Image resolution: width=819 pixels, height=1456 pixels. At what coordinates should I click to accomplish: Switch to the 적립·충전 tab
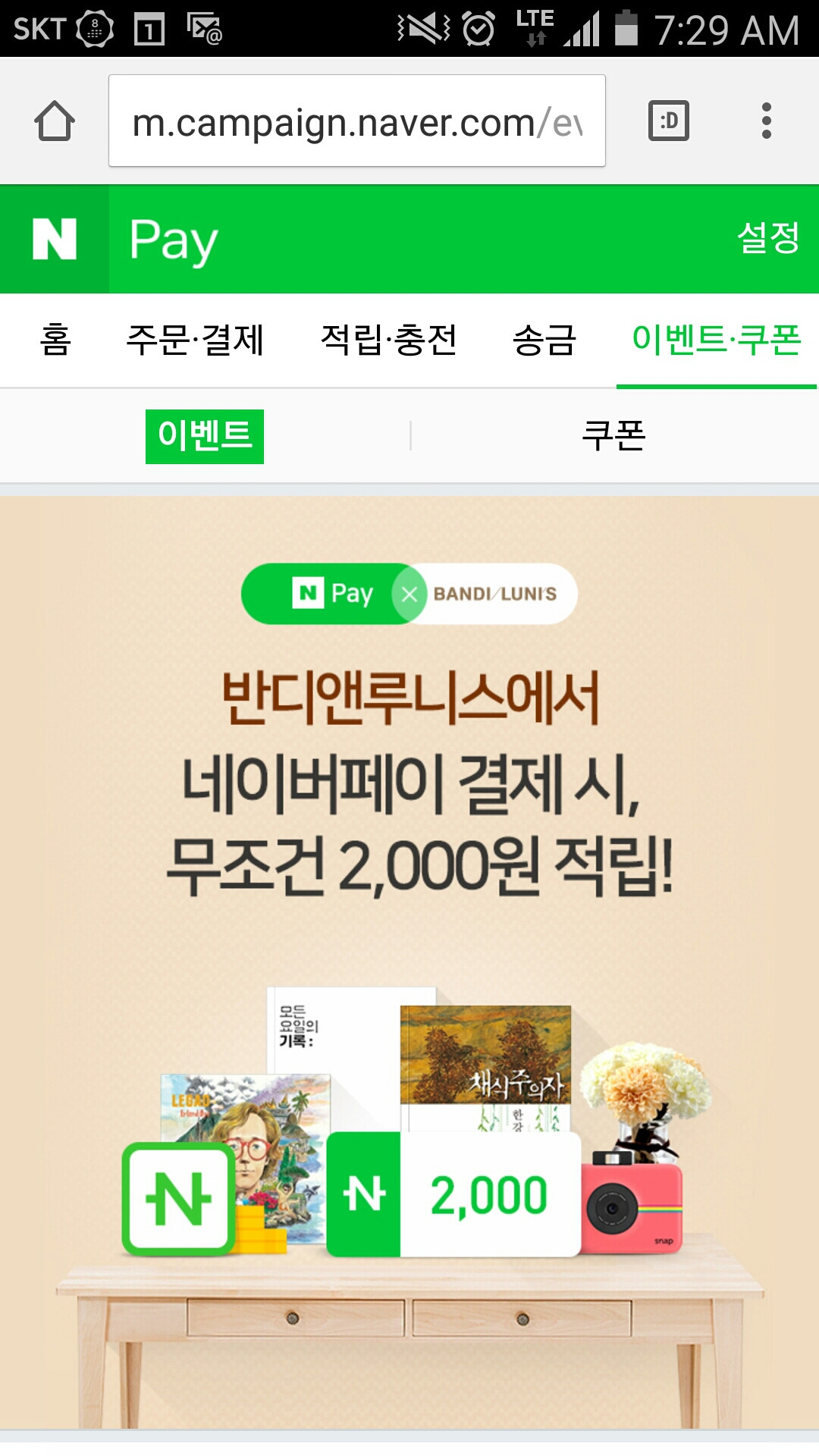389,340
